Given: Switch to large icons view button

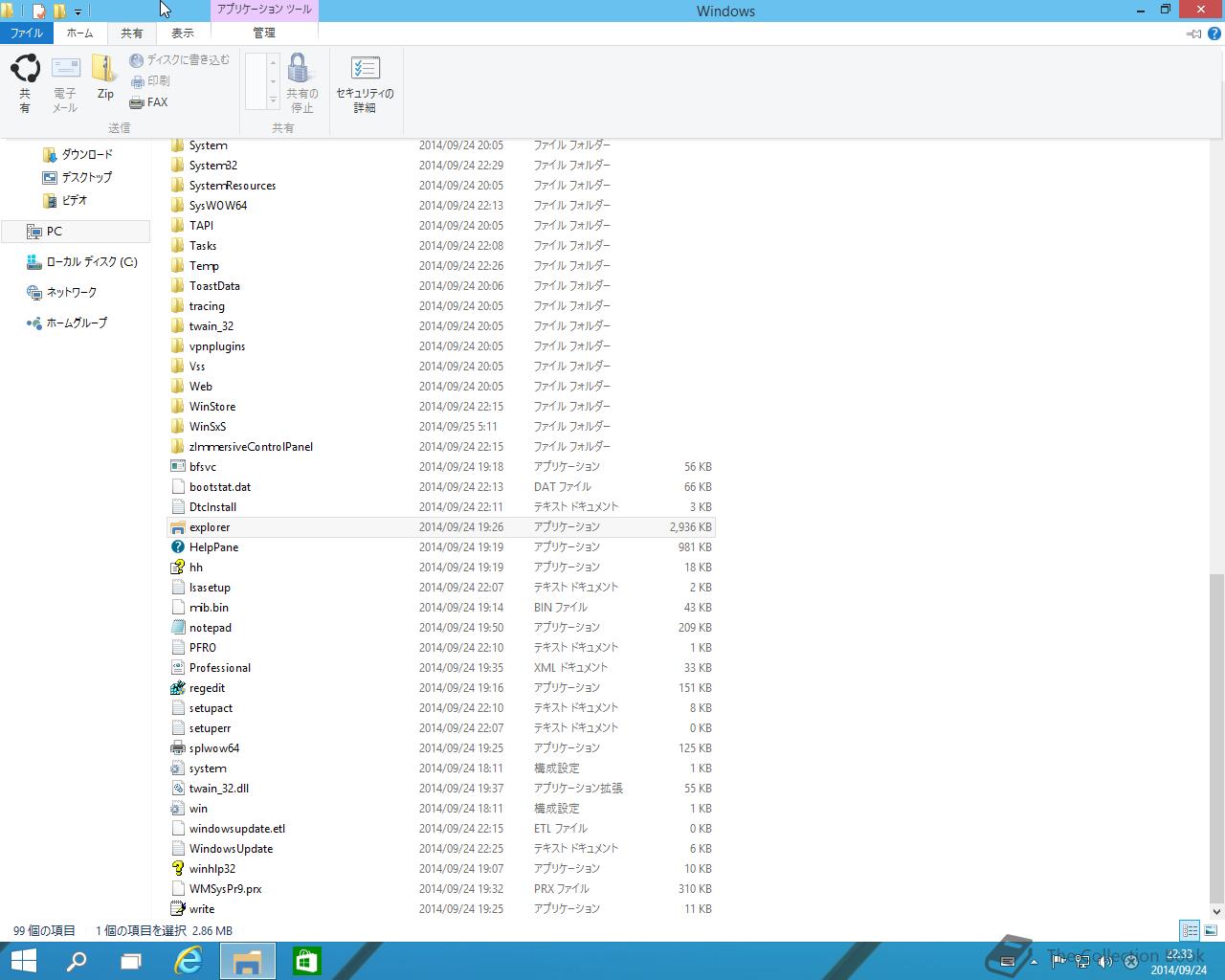Looking at the screenshot, I should [x=1211, y=930].
